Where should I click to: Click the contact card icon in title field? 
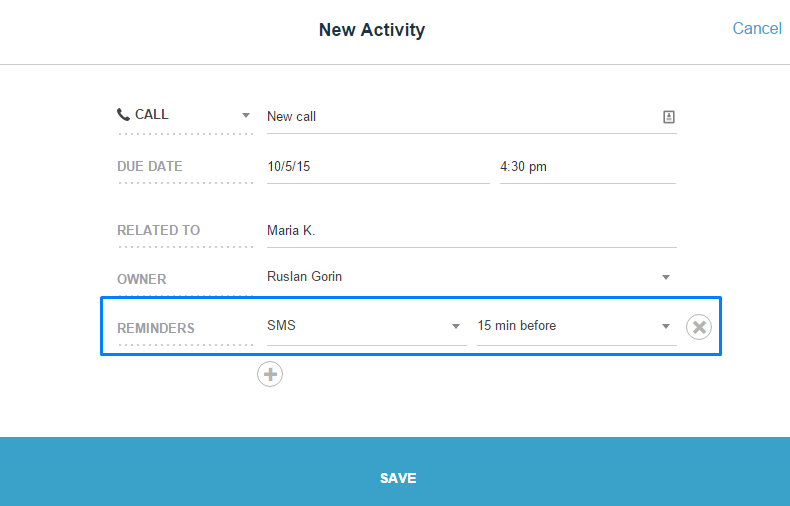pos(669,117)
